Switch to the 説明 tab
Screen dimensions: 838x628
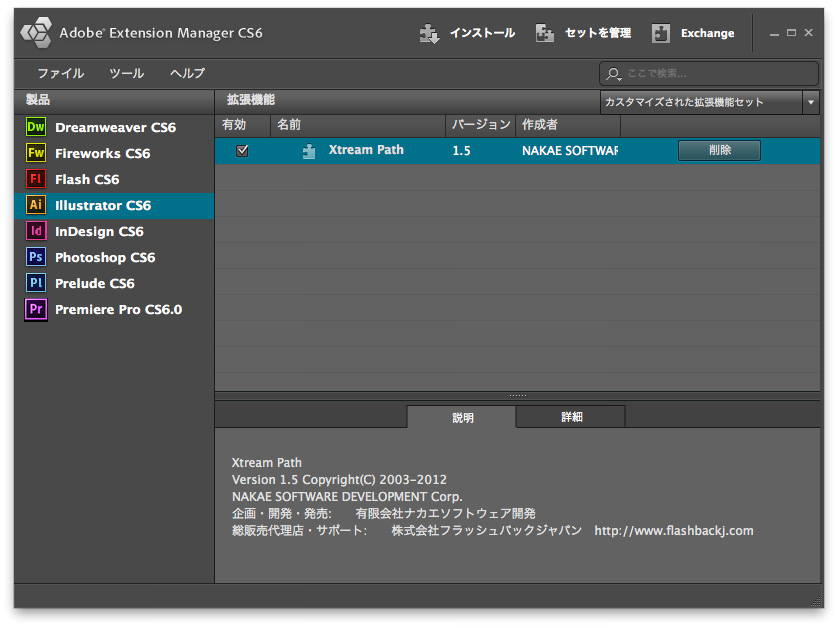(x=462, y=417)
